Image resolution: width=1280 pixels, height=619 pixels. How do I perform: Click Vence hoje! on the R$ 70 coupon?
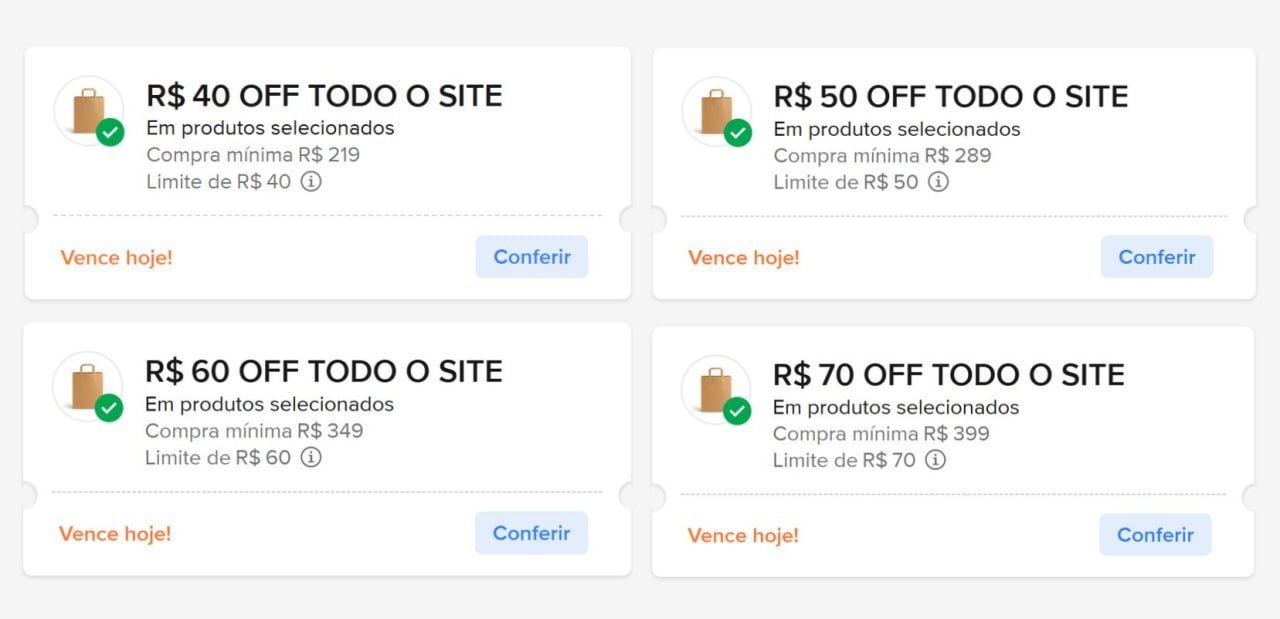coord(743,536)
